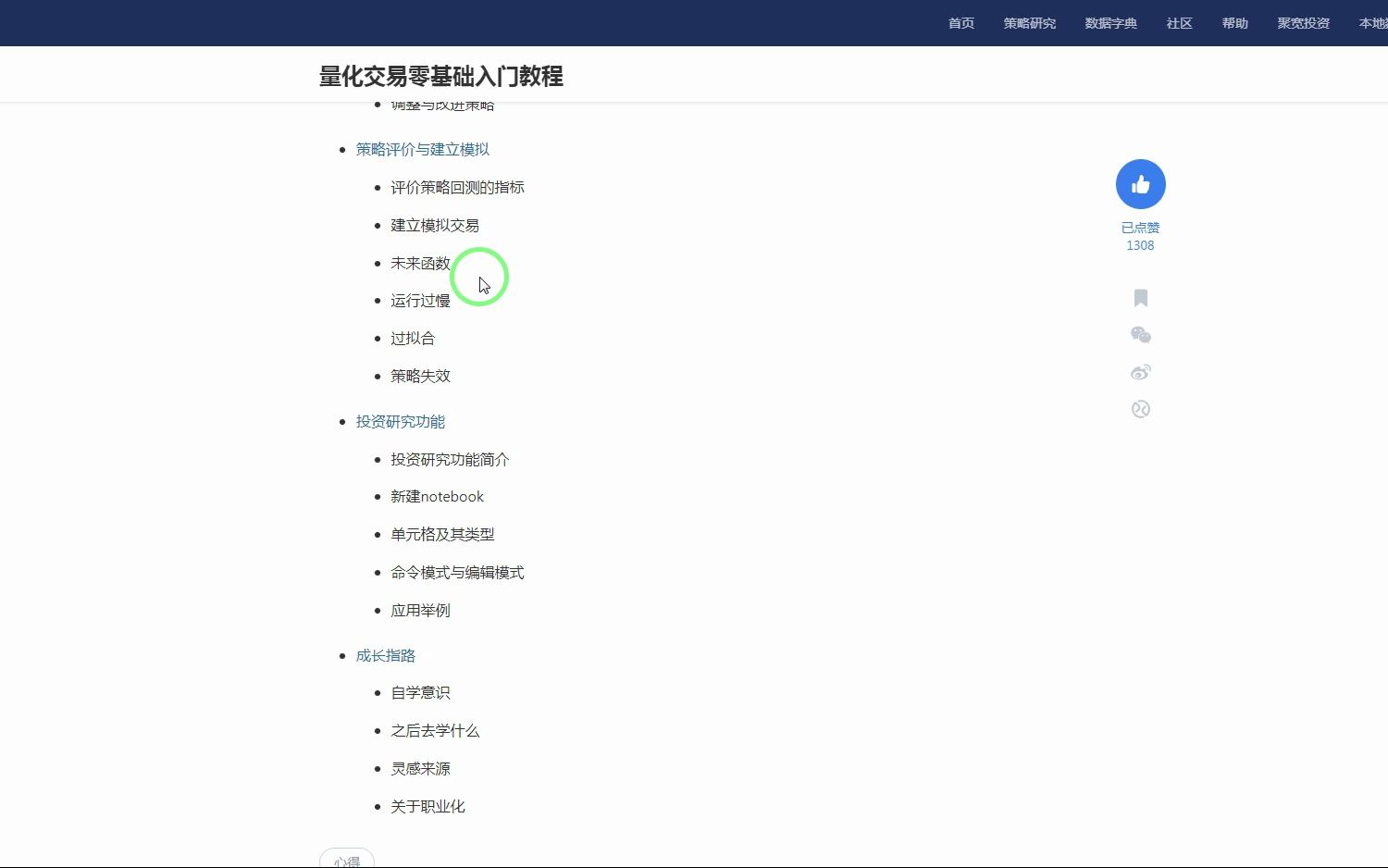The image size is (1388, 868).
Task: Click the 投资研究功能简介 list item
Action: pos(450,459)
